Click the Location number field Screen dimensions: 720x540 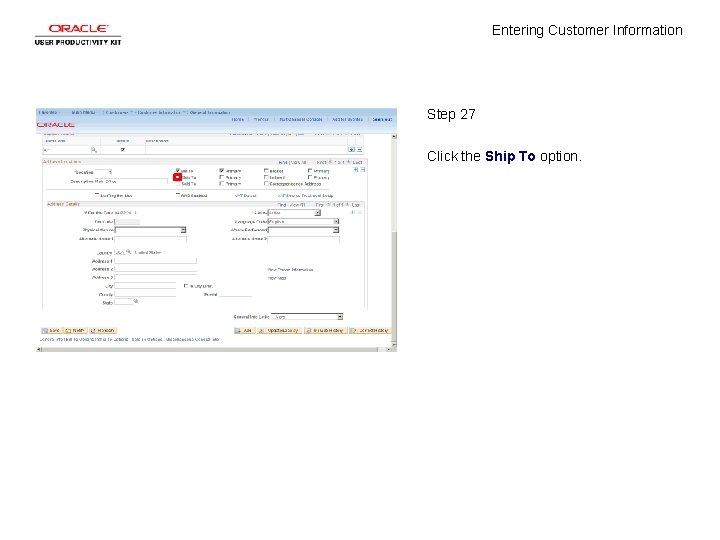(x=103, y=172)
